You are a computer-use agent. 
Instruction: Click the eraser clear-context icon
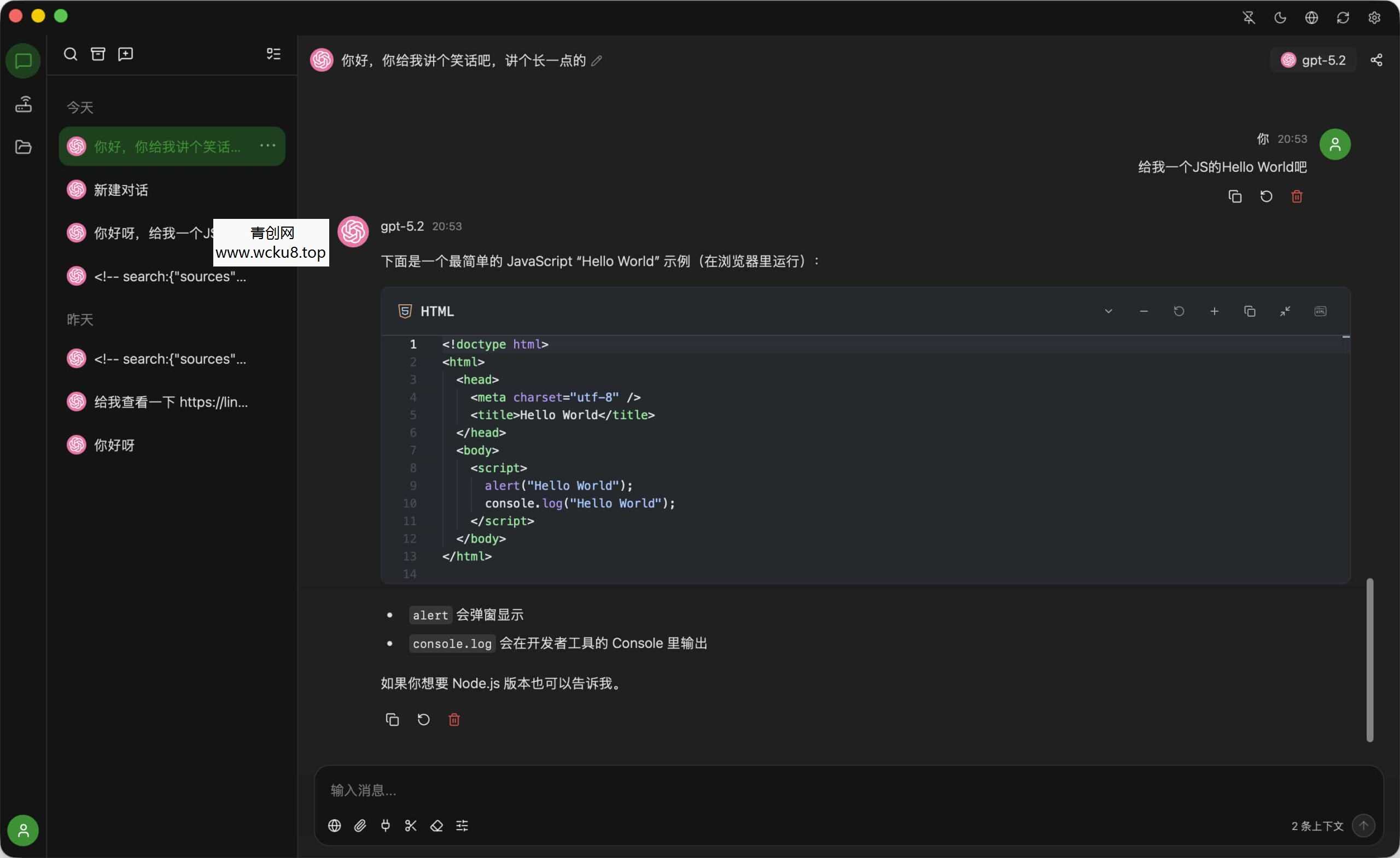[436, 826]
